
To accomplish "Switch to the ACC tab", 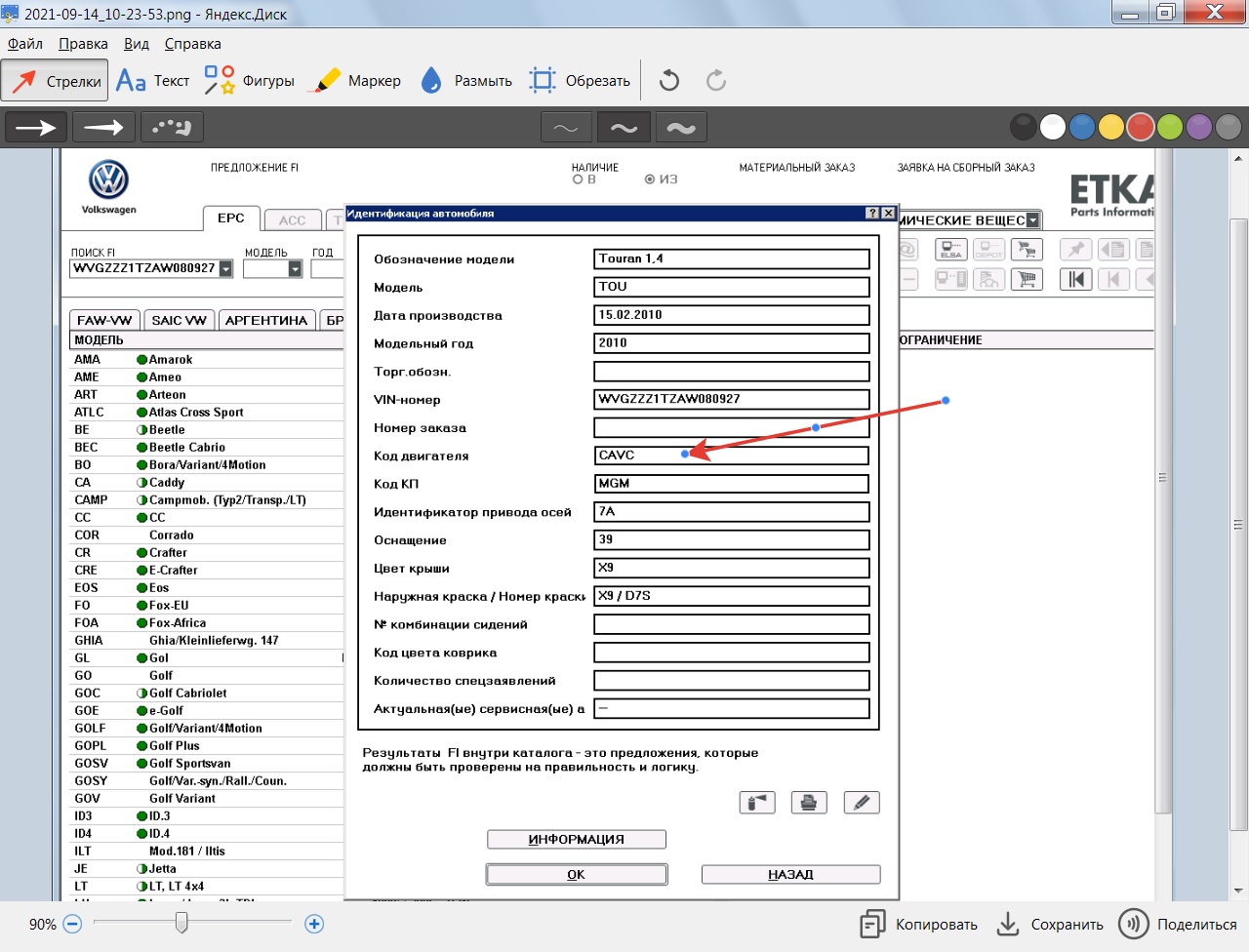I will [x=293, y=220].
